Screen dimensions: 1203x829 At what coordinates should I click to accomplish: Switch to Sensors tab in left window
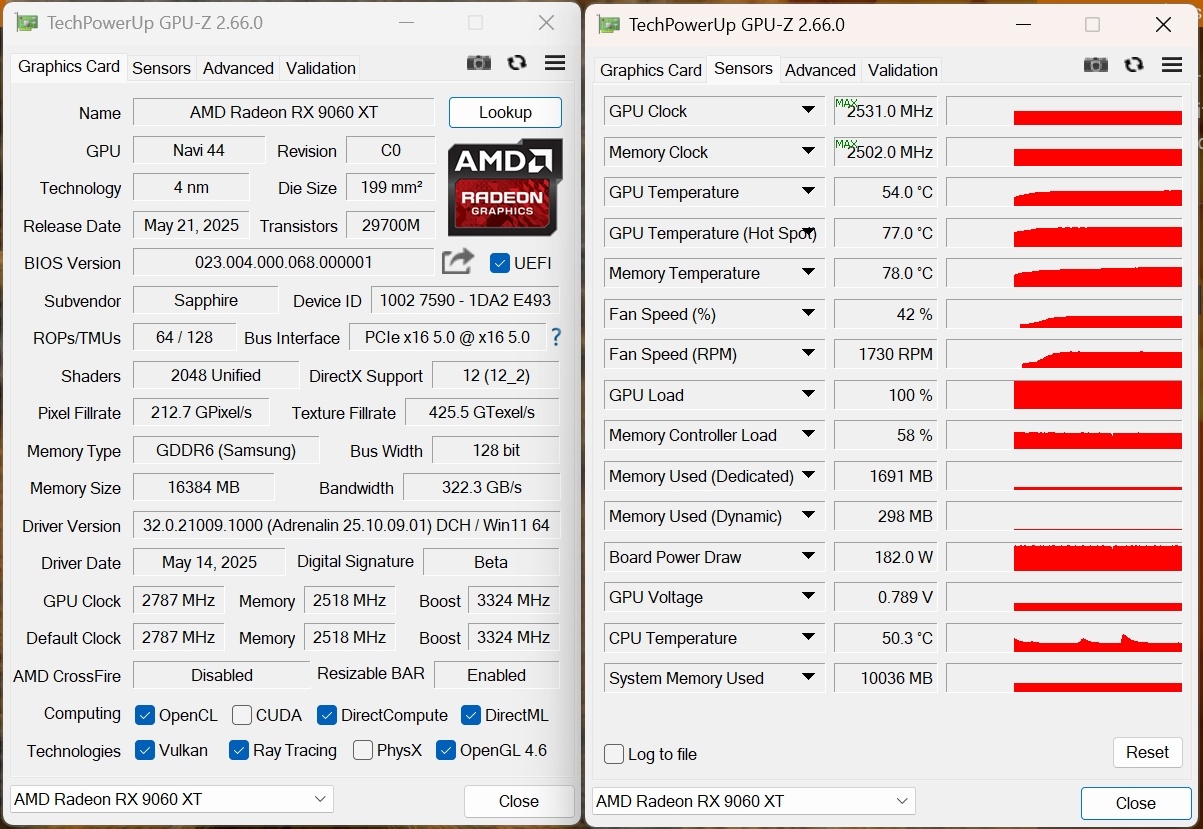161,68
